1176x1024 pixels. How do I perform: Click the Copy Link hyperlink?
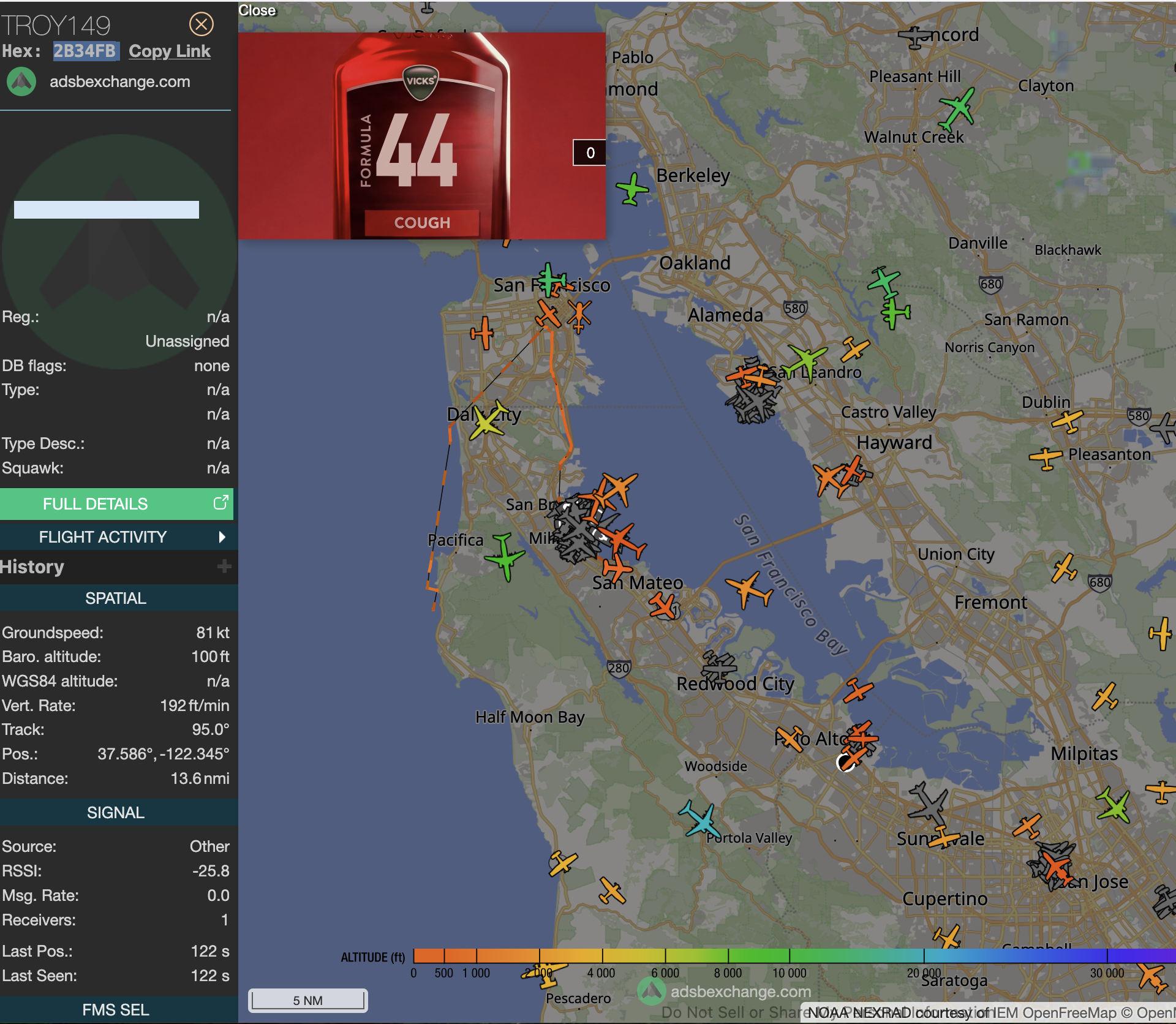click(170, 51)
